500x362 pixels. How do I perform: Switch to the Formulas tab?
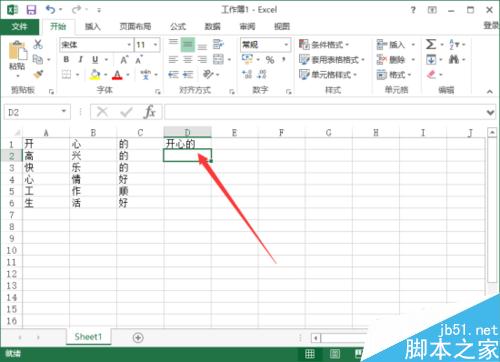point(178,26)
